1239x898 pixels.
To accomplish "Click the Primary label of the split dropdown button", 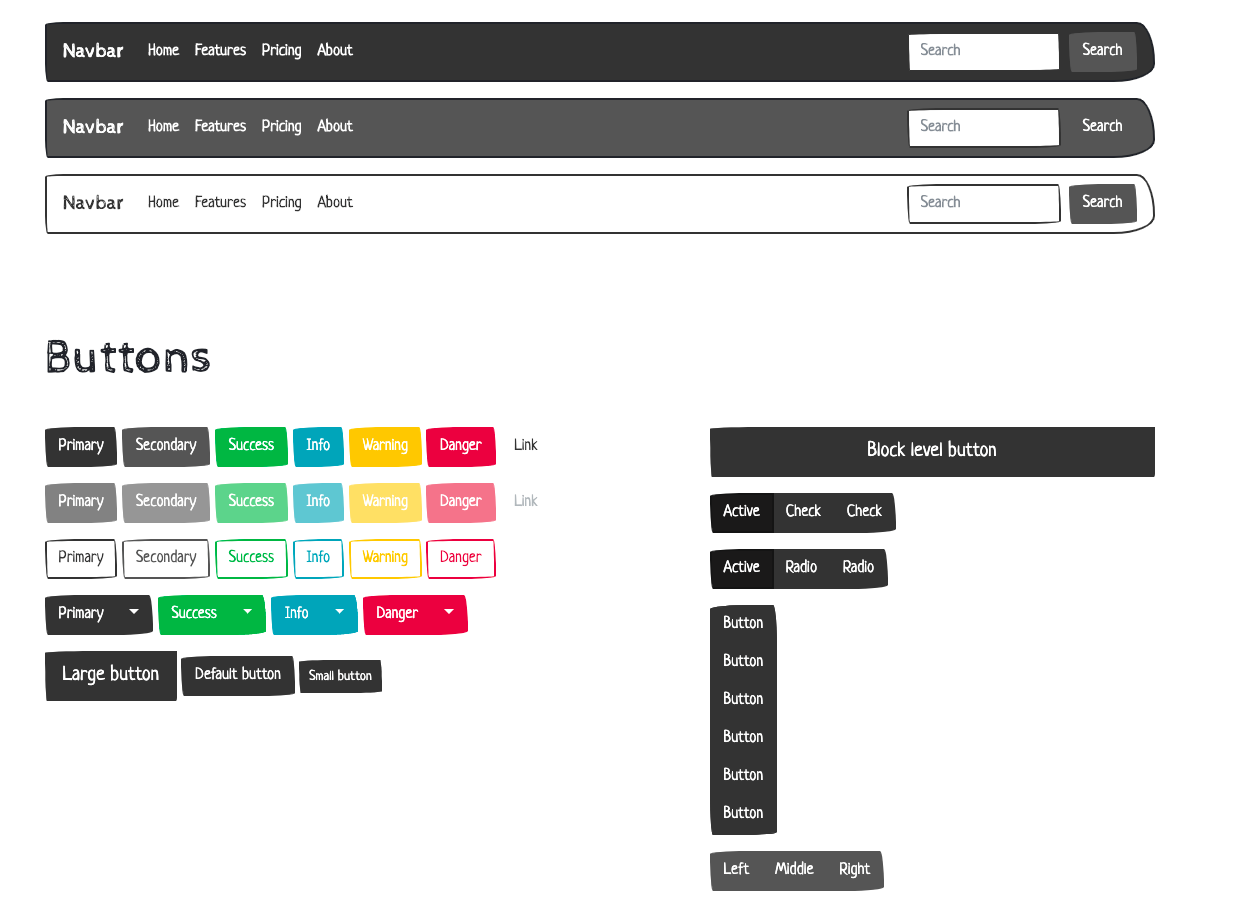I will (x=81, y=614).
